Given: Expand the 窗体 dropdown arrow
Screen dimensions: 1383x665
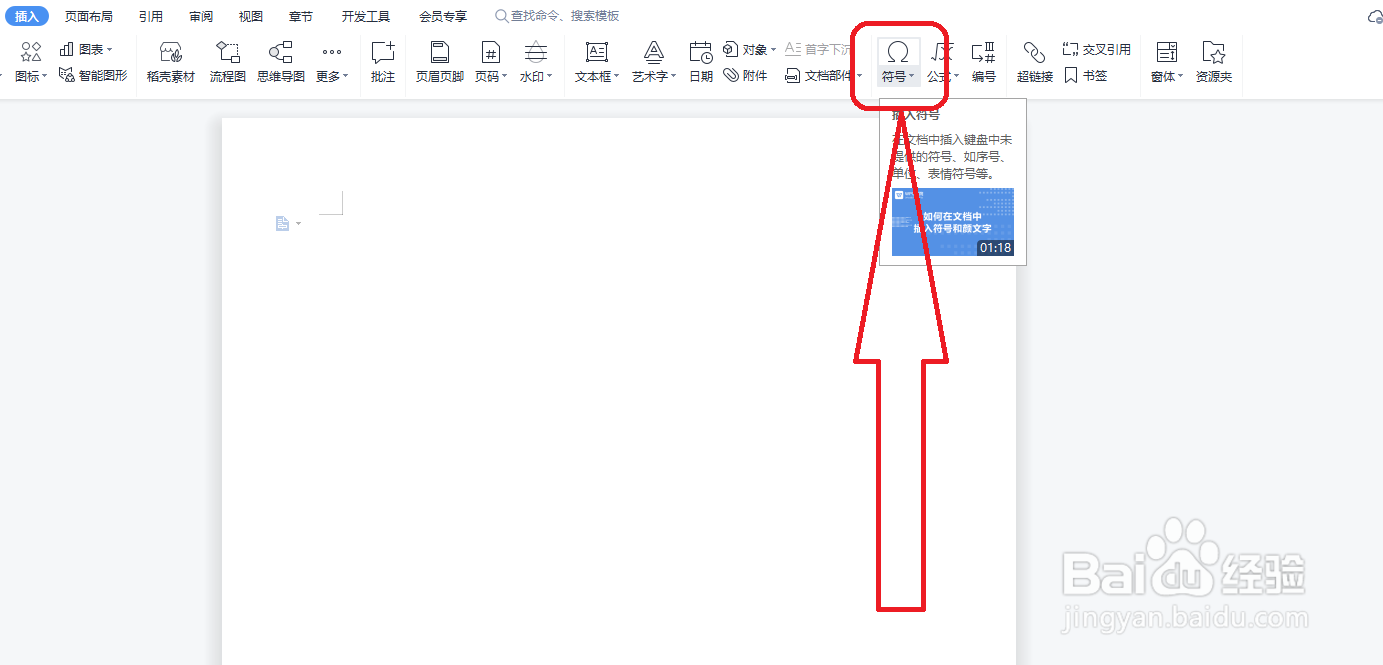Looking at the screenshot, I should (x=1181, y=76).
